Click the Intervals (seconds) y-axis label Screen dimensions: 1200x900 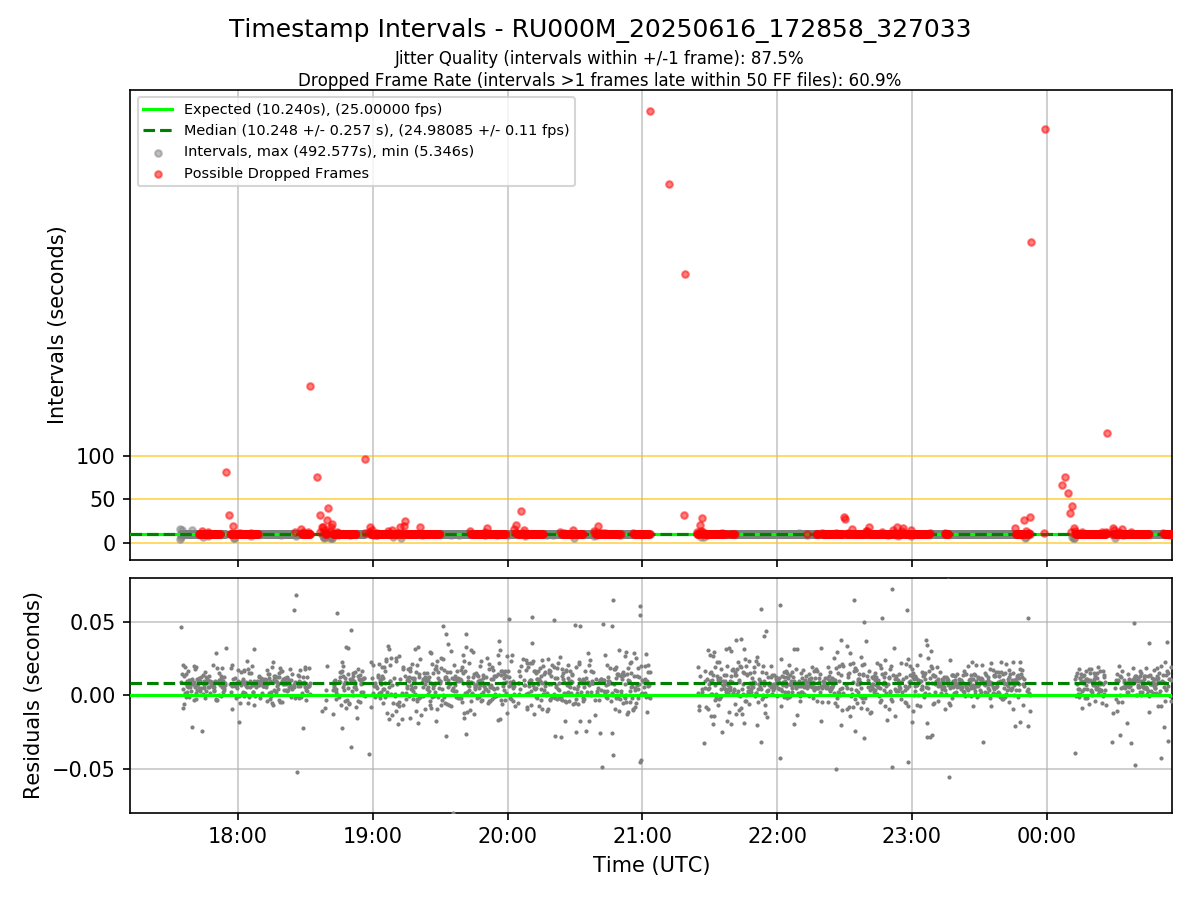tap(57, 325)
